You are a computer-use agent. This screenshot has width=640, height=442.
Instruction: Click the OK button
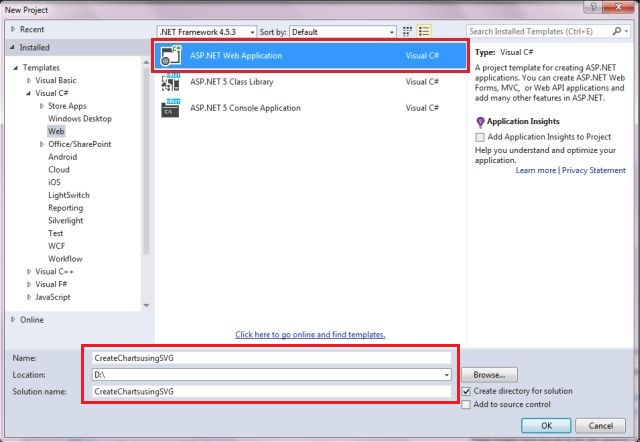pos(546,426)
